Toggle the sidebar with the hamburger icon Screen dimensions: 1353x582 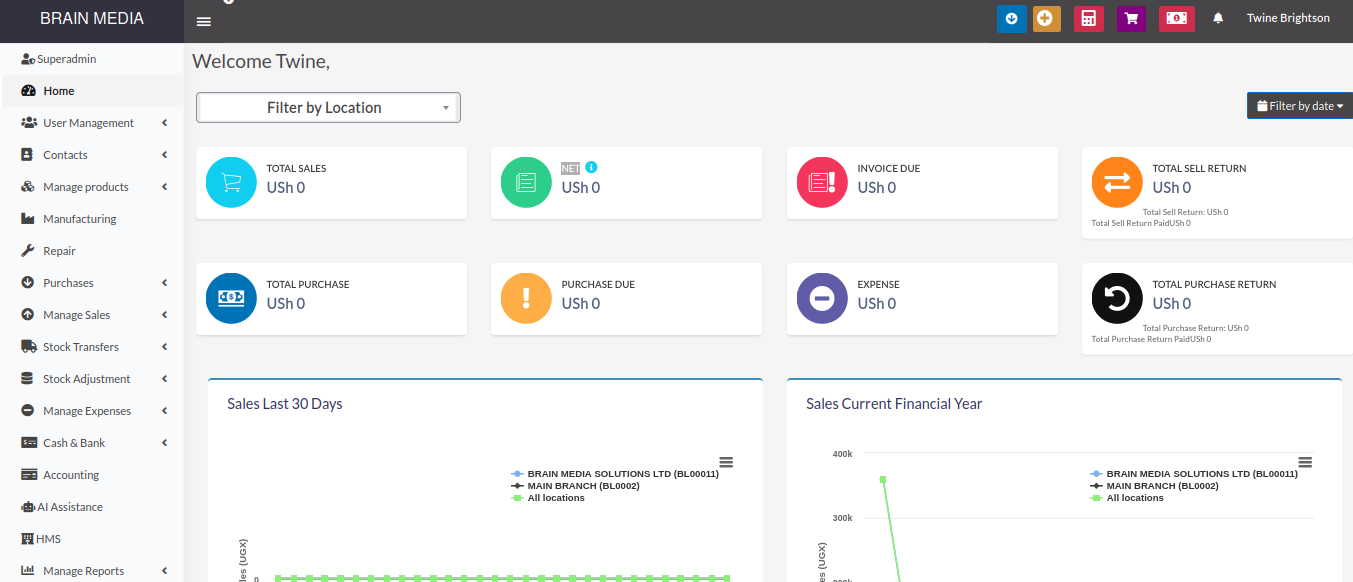pyautogui.click(x=204, y=22)
